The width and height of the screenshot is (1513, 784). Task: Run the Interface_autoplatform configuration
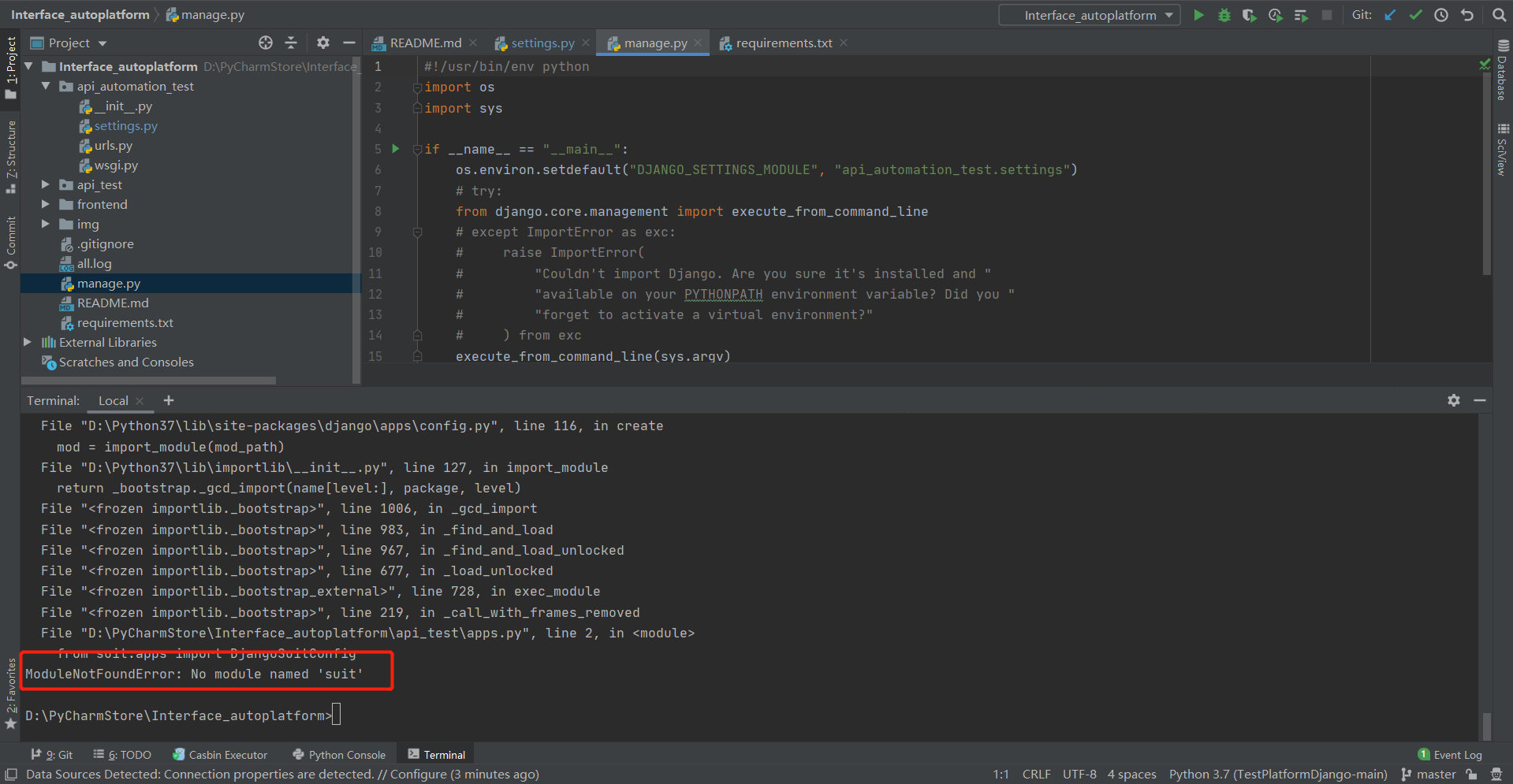(x=1198, y=14)
